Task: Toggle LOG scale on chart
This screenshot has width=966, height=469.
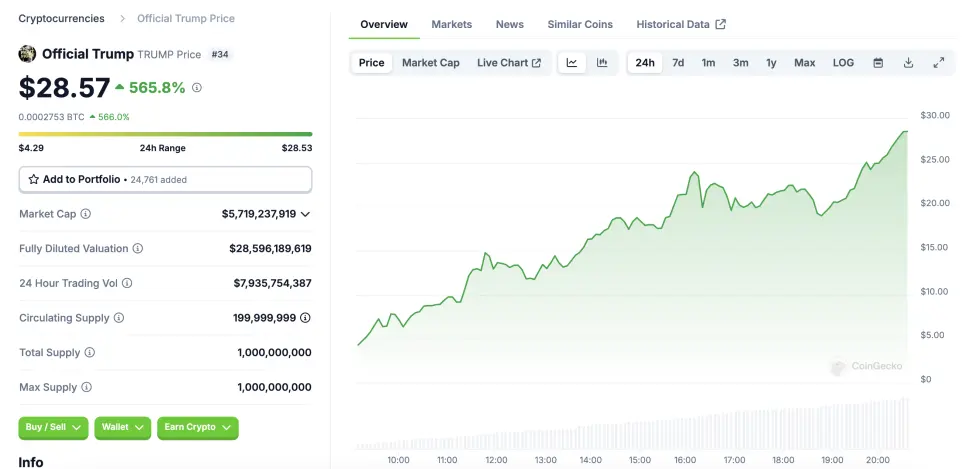Action: coord(843,63)
